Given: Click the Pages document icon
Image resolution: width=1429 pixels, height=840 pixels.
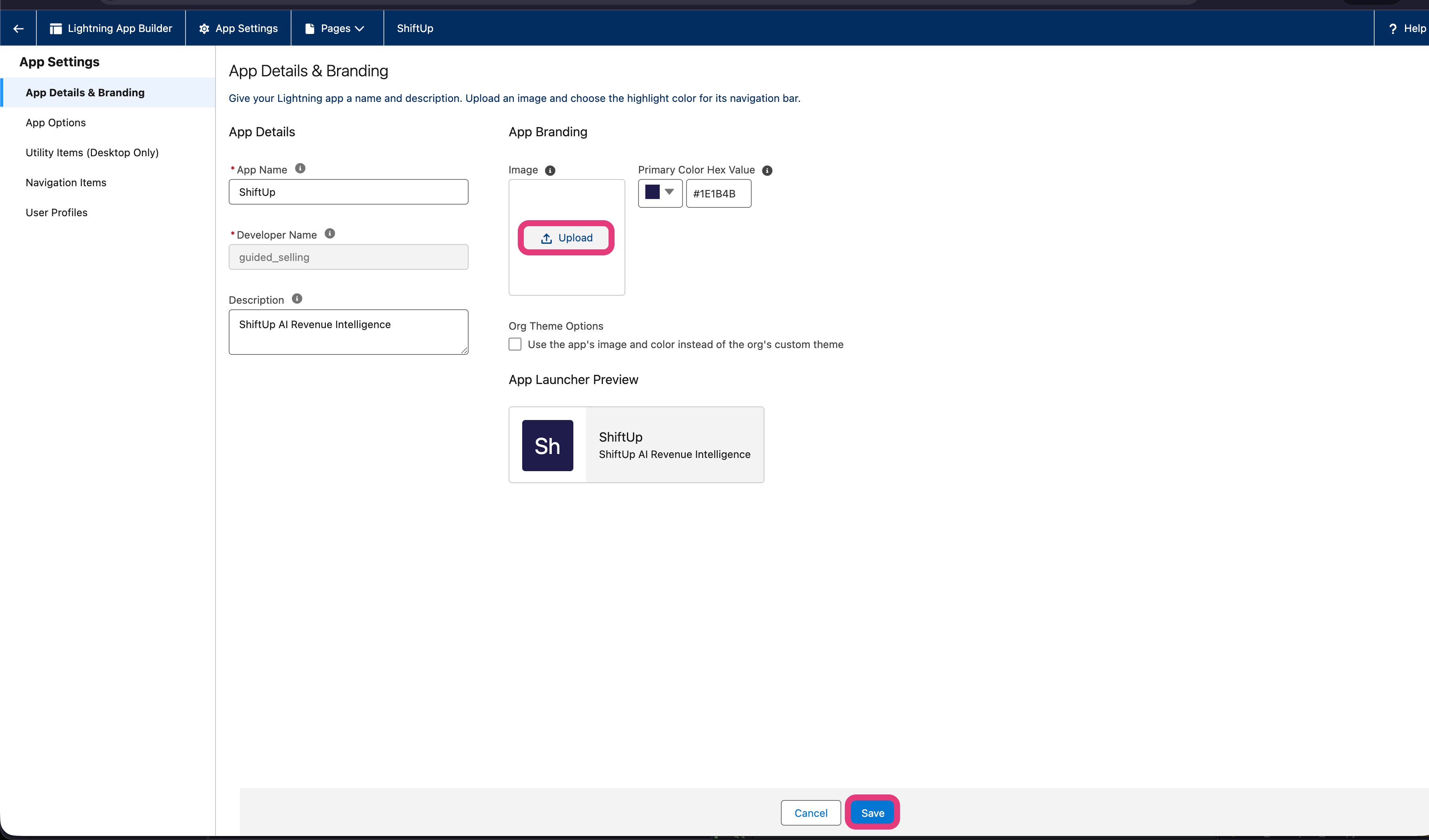Looking at the screenshot, I should [309, 28].
